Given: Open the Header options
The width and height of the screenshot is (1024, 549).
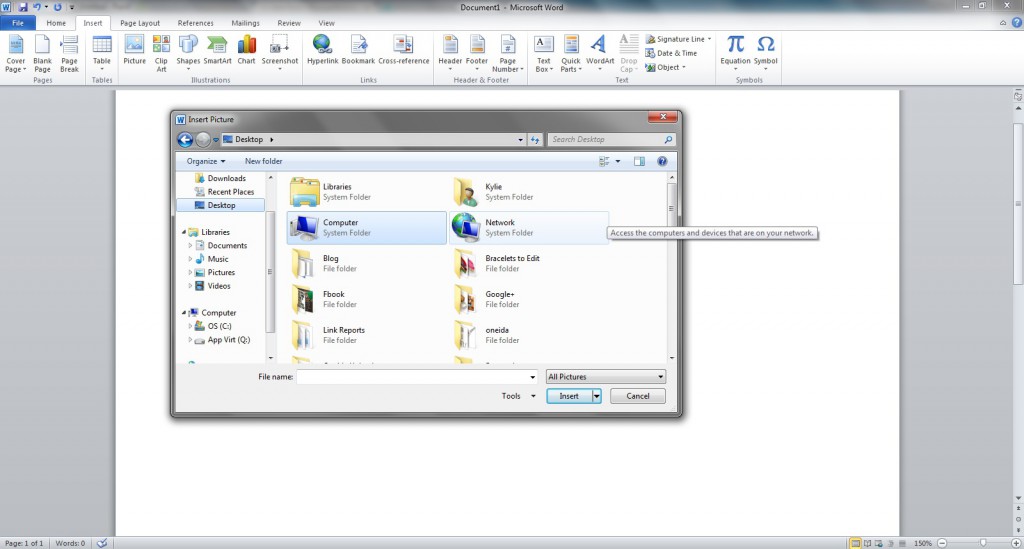Looking at the screenshot, I should (450, 54).
